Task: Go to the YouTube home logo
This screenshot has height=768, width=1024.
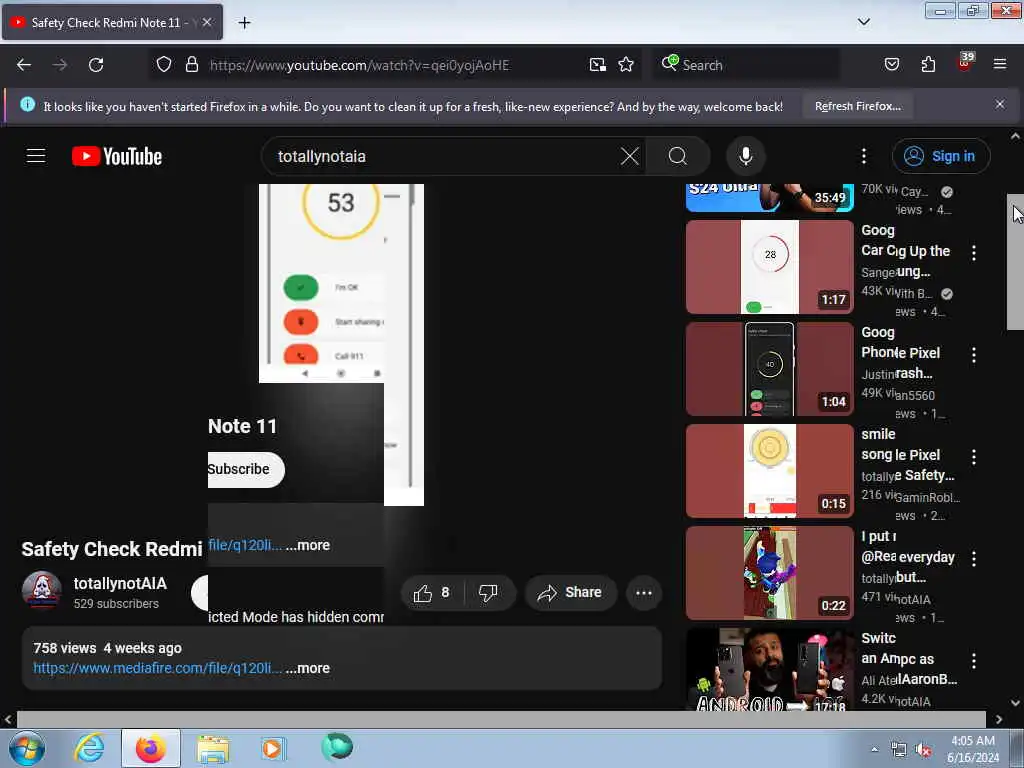Action: click(x=117, y=156)
